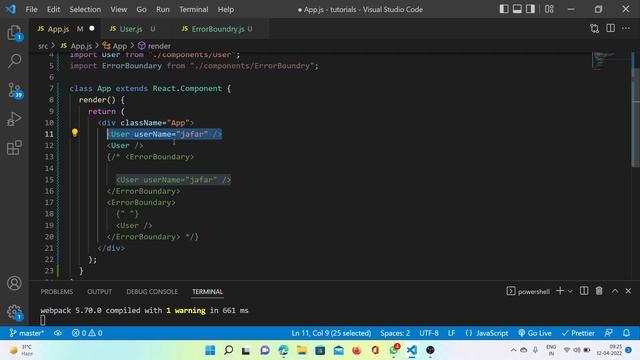The width and height of the screenshot is (640, 360).
Task: Open taskbar Search icon
Action: point(229,350)
